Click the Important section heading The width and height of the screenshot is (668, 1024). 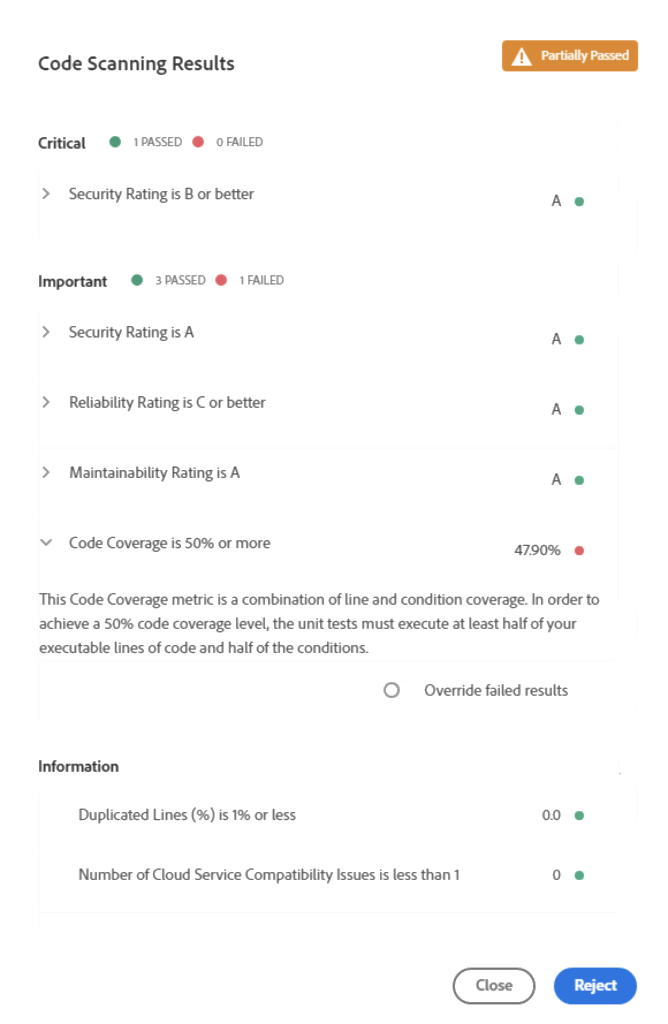[x=73, y=281]
